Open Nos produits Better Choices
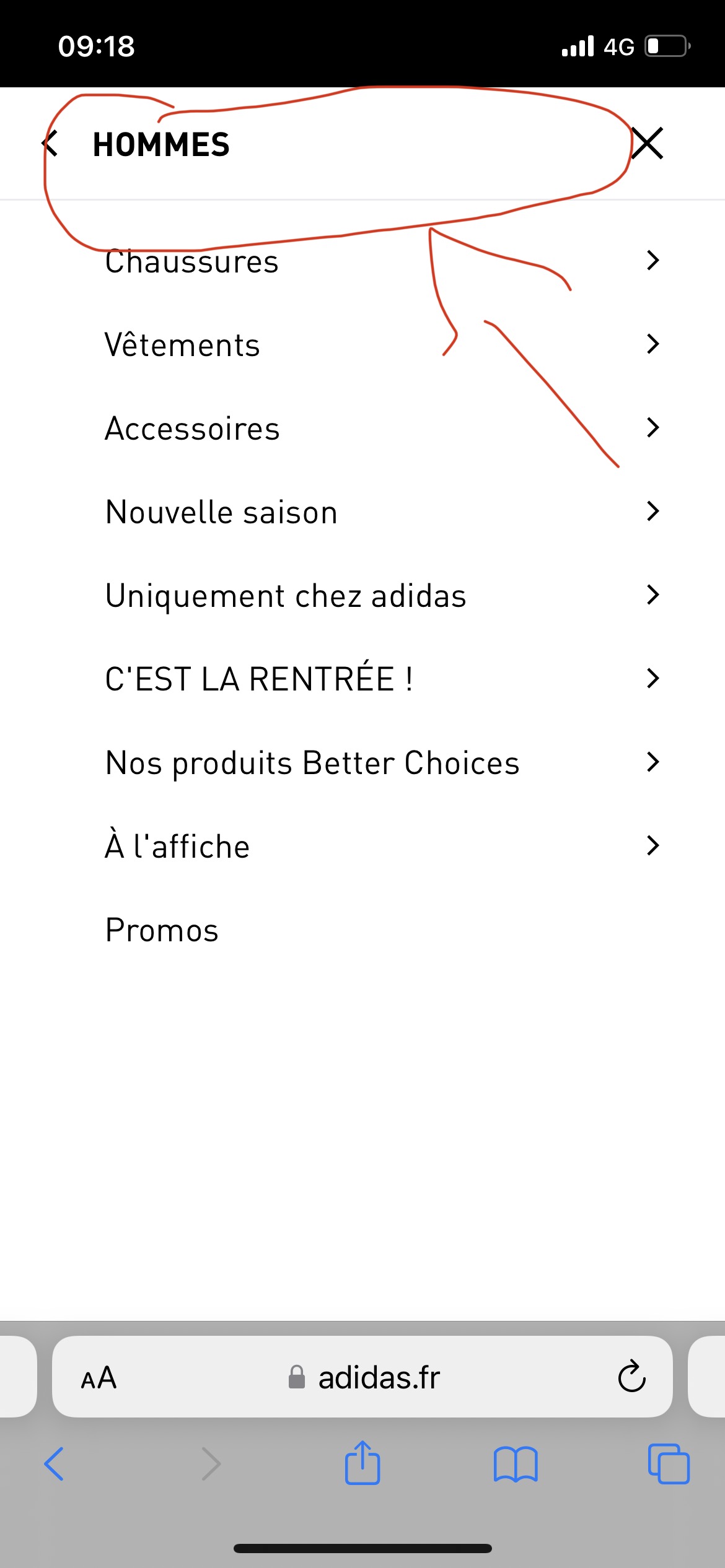Viewport: 725px width, 1568px height. [x=312, y=762]
